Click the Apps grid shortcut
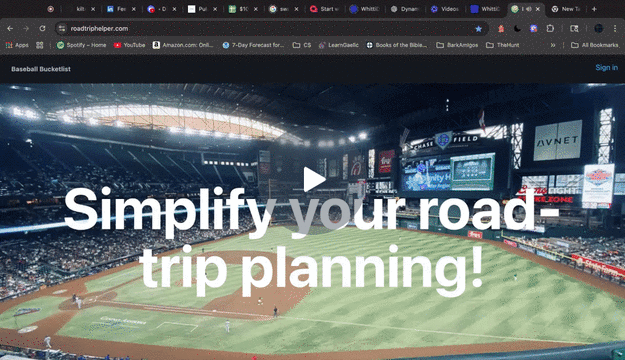Screen dimensions: 625x360 point(17,45)
